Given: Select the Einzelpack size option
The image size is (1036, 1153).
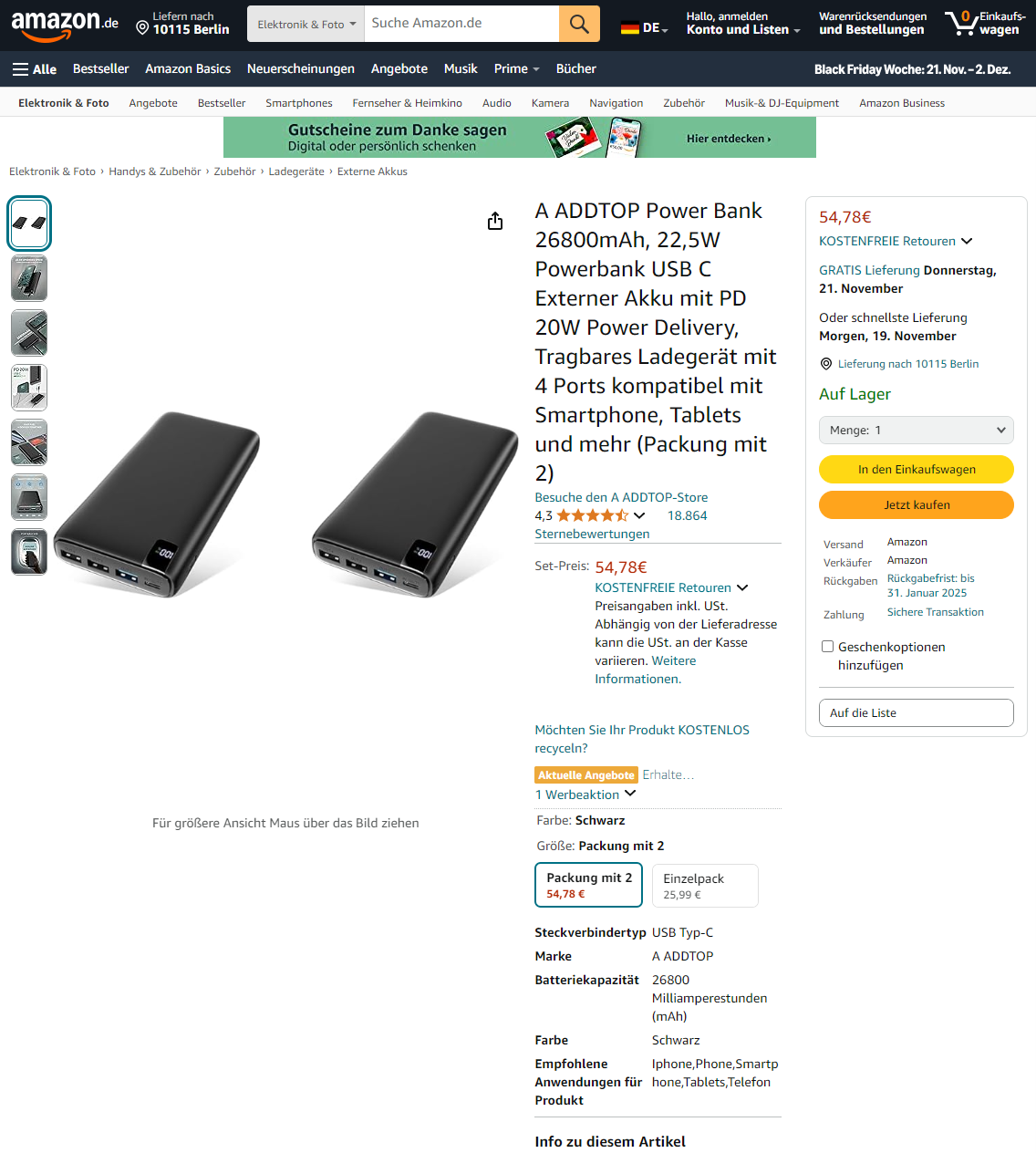Looking at the screenshot, I should [x=705, y=886].
